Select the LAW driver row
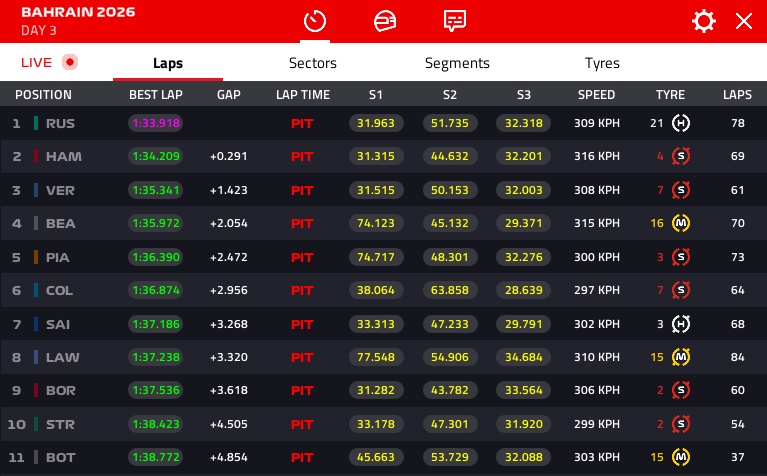The width and height of the screenshot is (767, 476). point(62,357)
